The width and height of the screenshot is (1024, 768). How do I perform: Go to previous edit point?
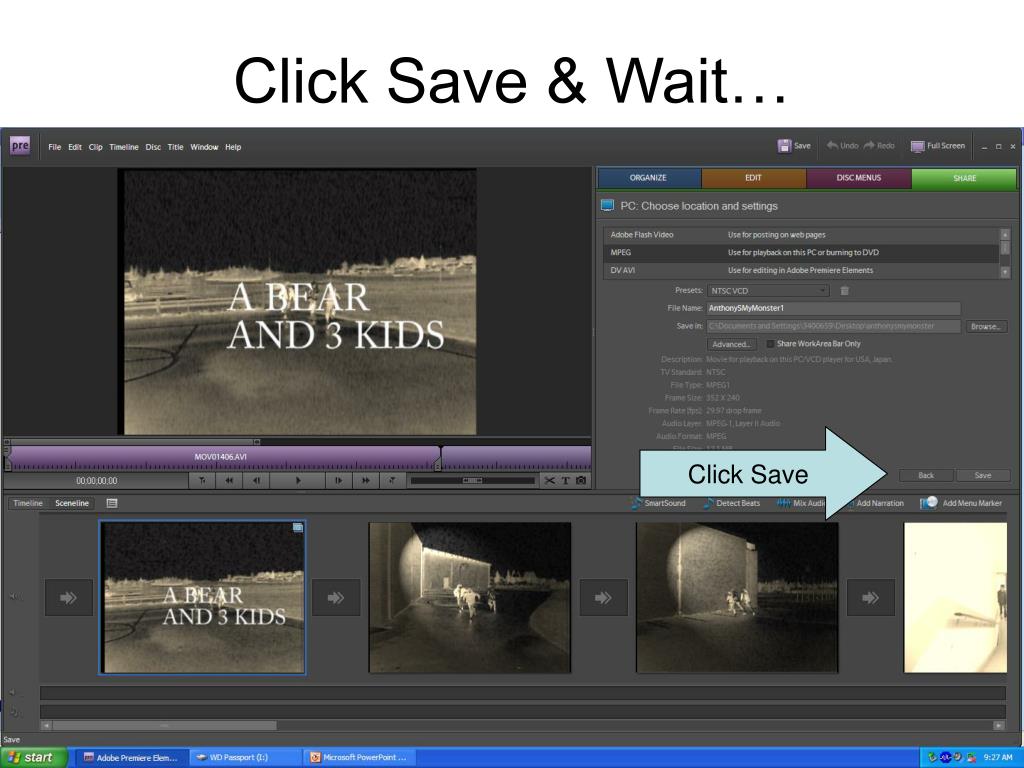click(x=202, y=481)
